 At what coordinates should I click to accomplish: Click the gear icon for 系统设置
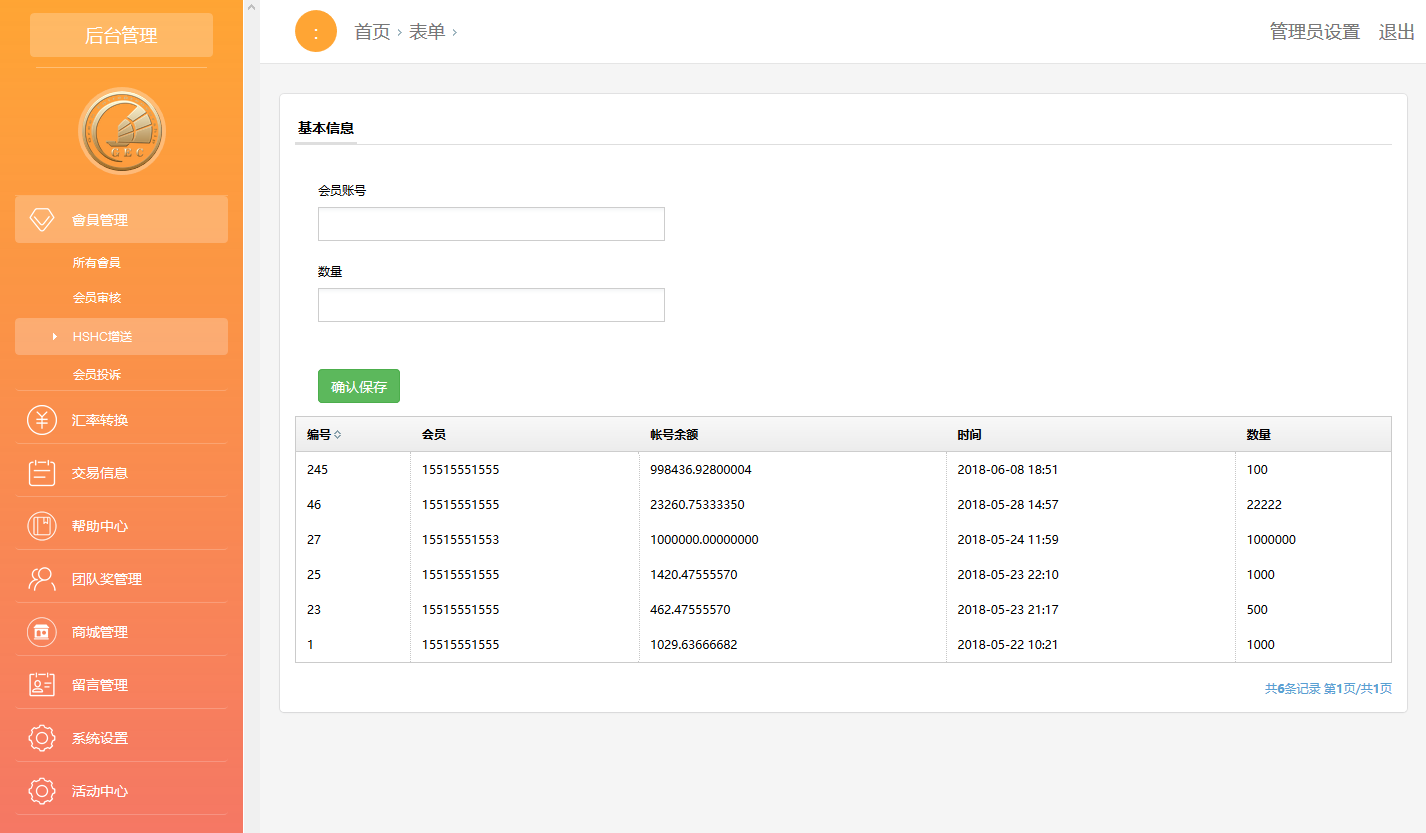42,738
